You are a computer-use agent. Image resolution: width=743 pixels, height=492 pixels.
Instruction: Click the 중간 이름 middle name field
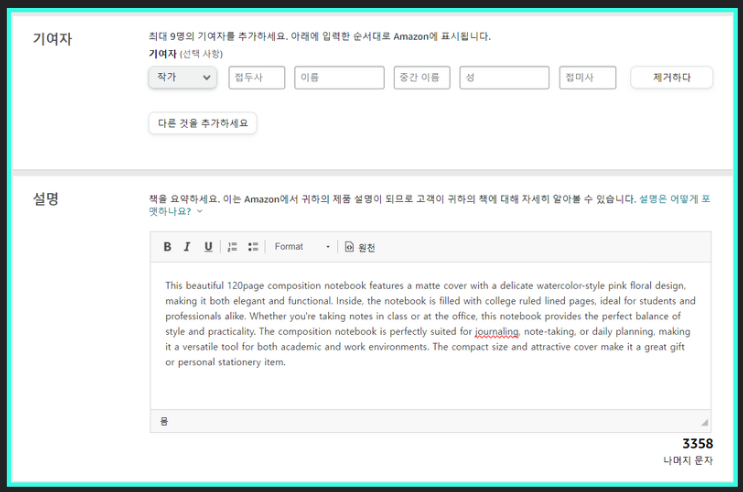tap(422, 77)
